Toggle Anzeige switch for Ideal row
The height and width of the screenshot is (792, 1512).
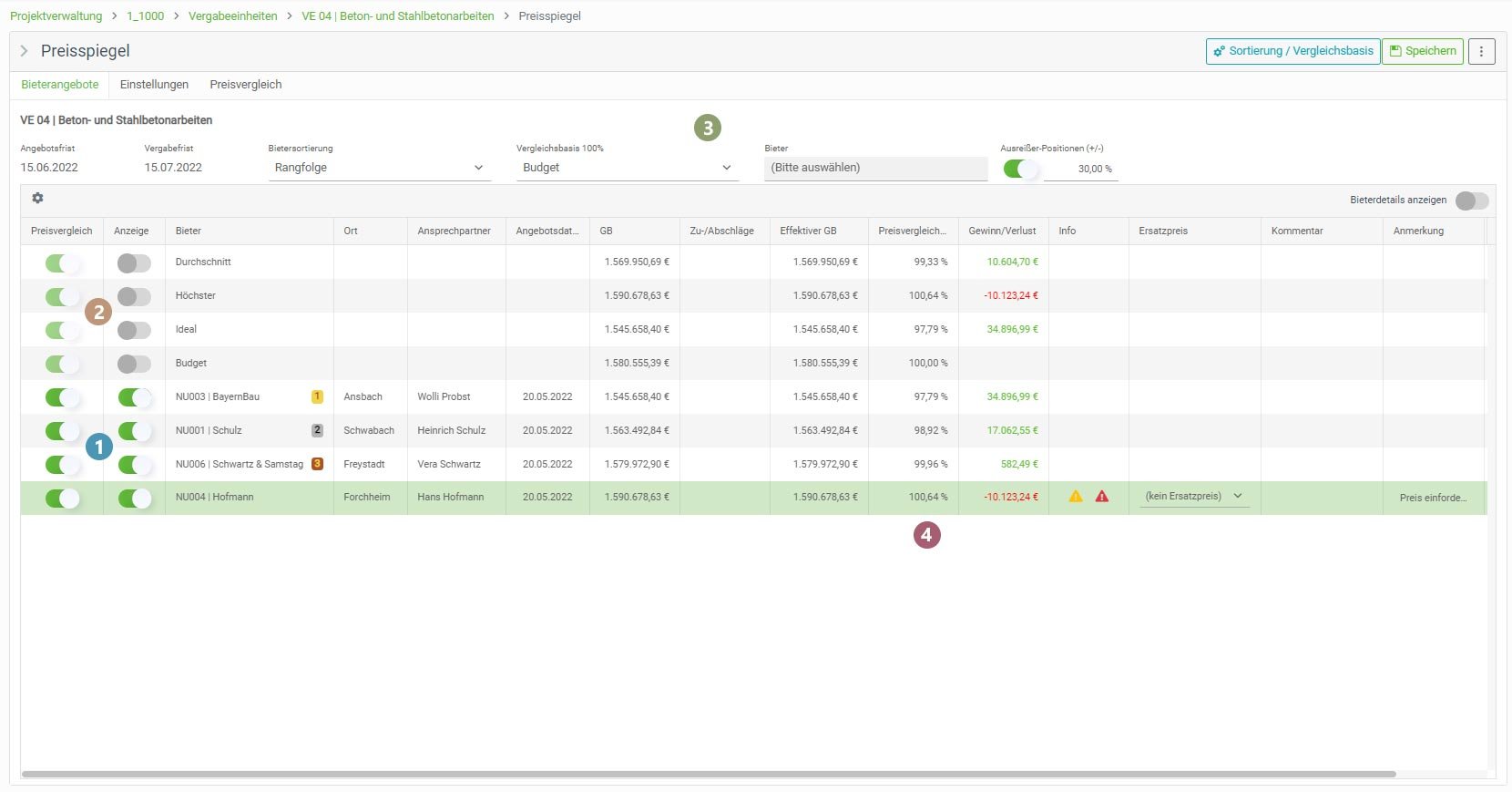tap(134, 330)
